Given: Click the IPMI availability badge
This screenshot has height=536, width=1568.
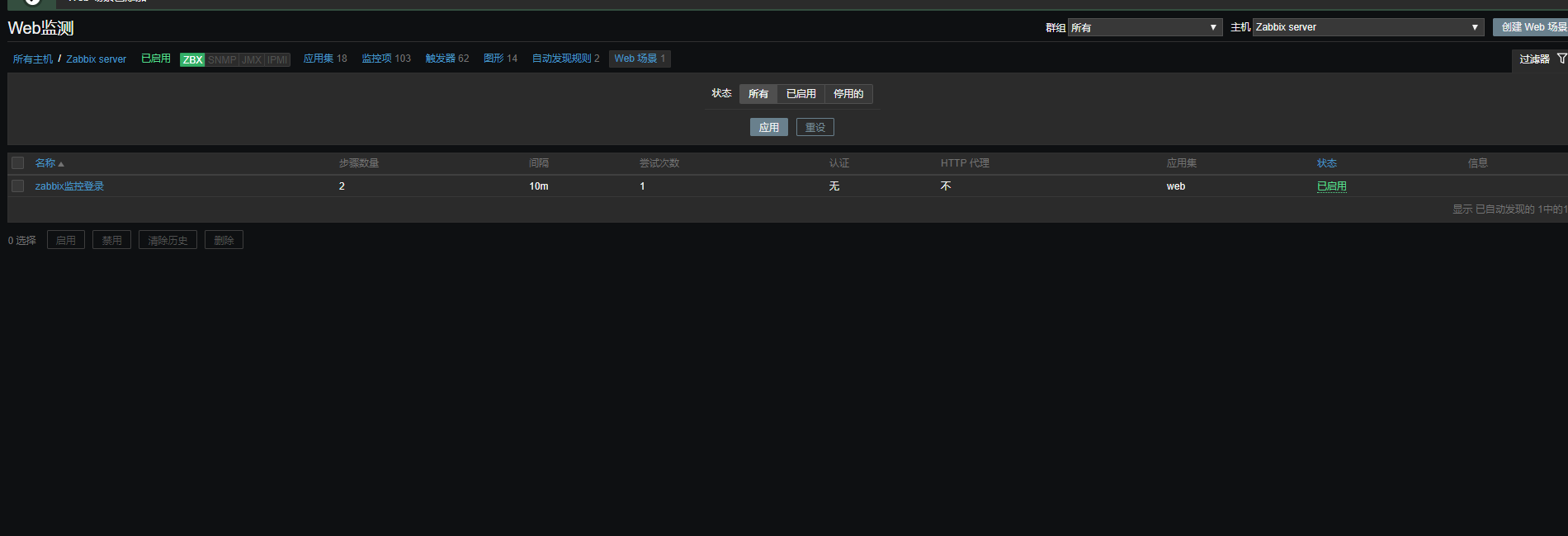Looking at the screenshot, I should click(x=277, y=59).
